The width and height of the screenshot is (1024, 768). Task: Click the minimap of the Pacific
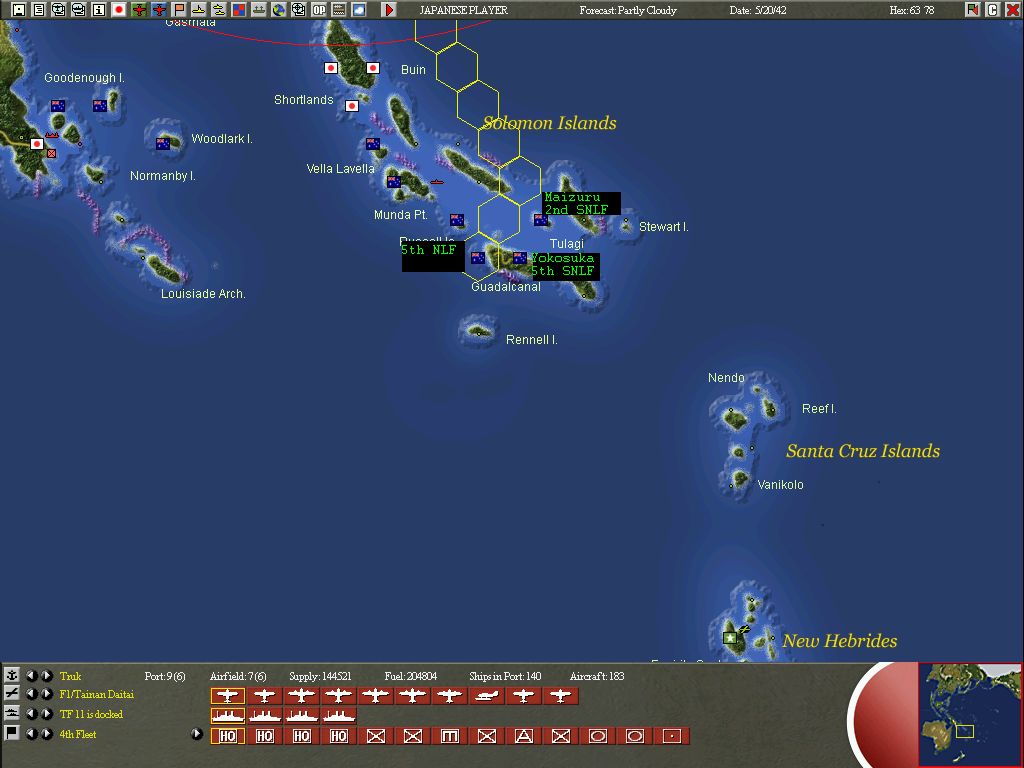coord(970,714)
